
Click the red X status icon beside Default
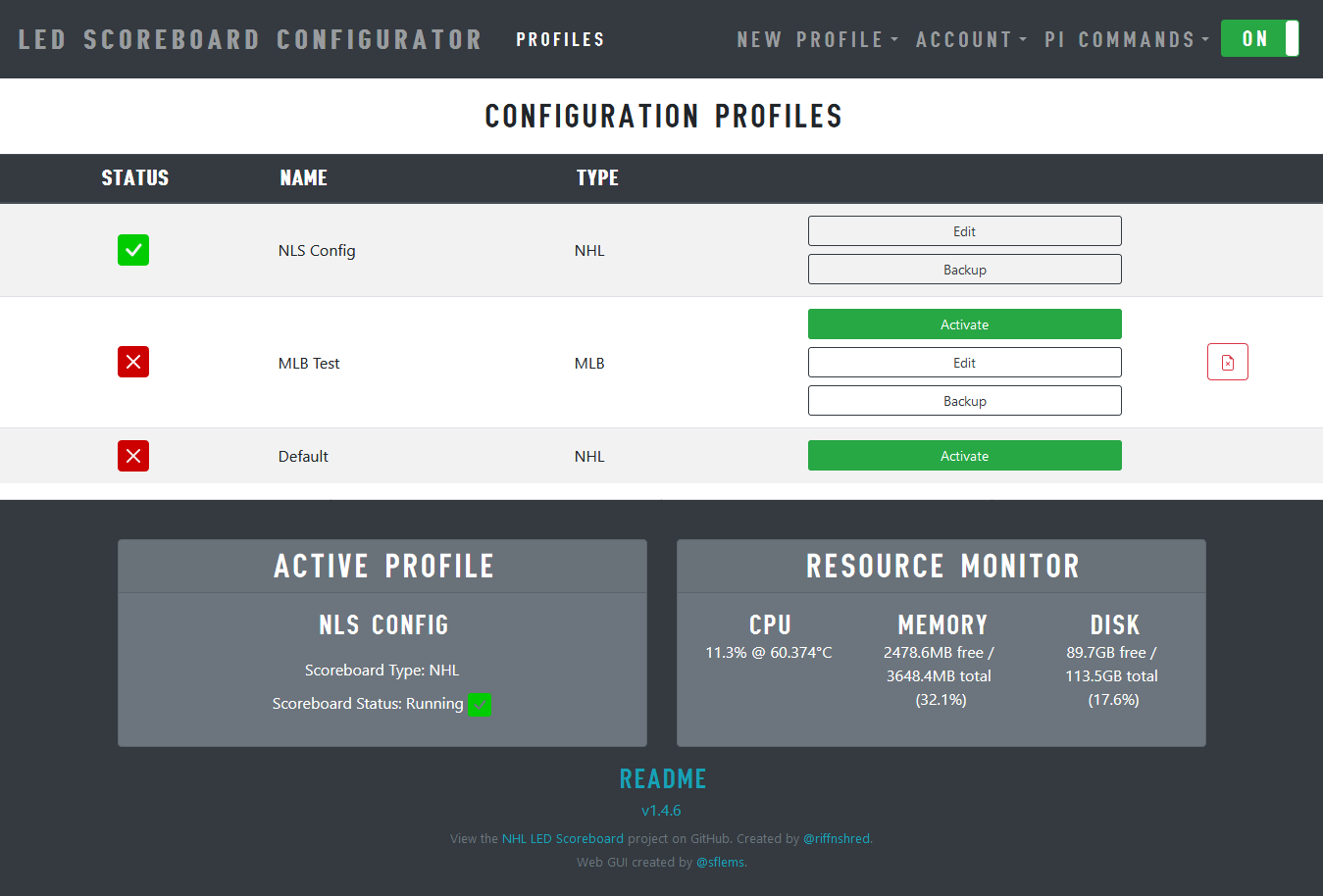[x=133, y=455]
